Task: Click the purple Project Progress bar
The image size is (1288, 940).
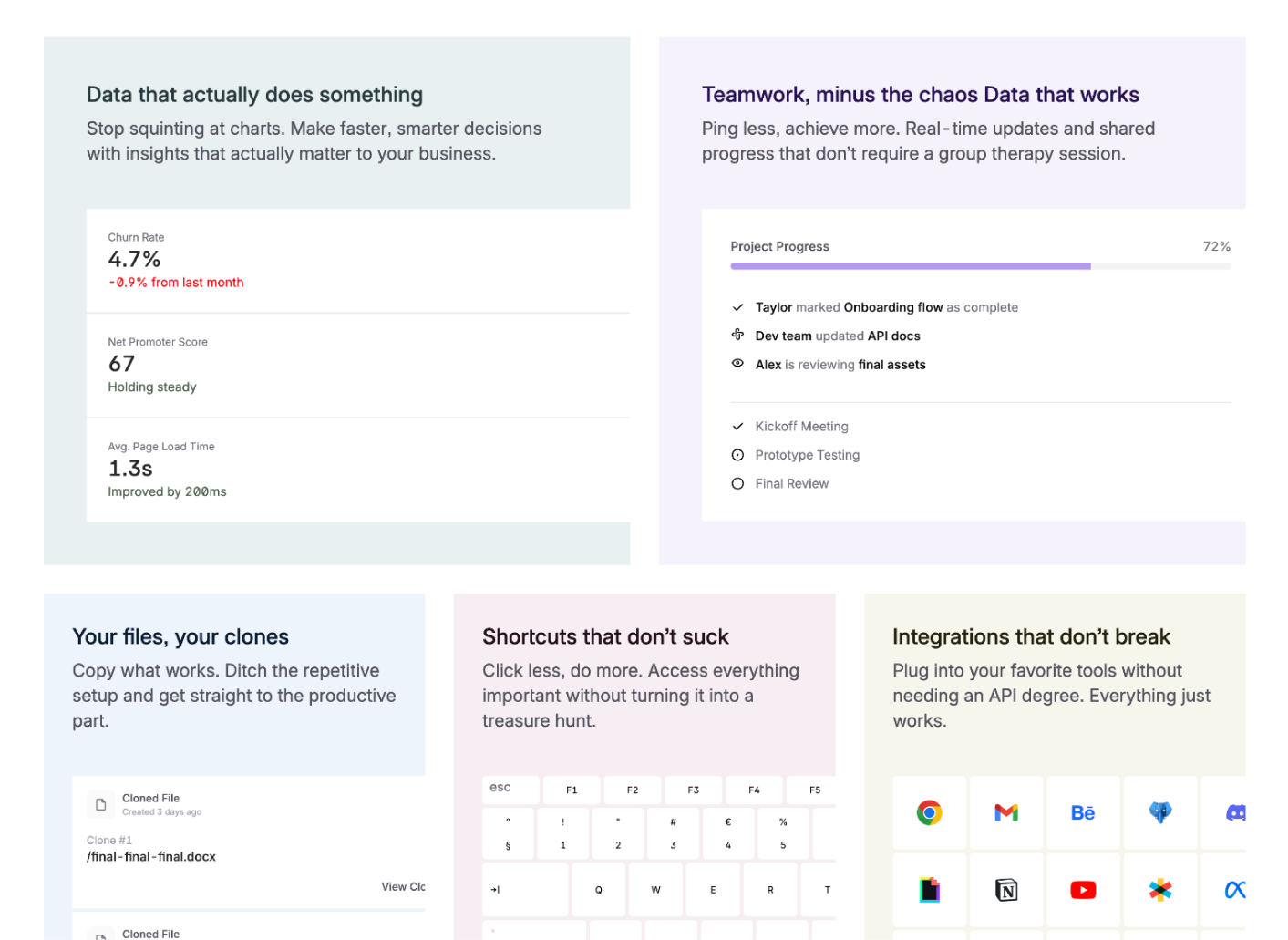Action: (x=910, y=266)
